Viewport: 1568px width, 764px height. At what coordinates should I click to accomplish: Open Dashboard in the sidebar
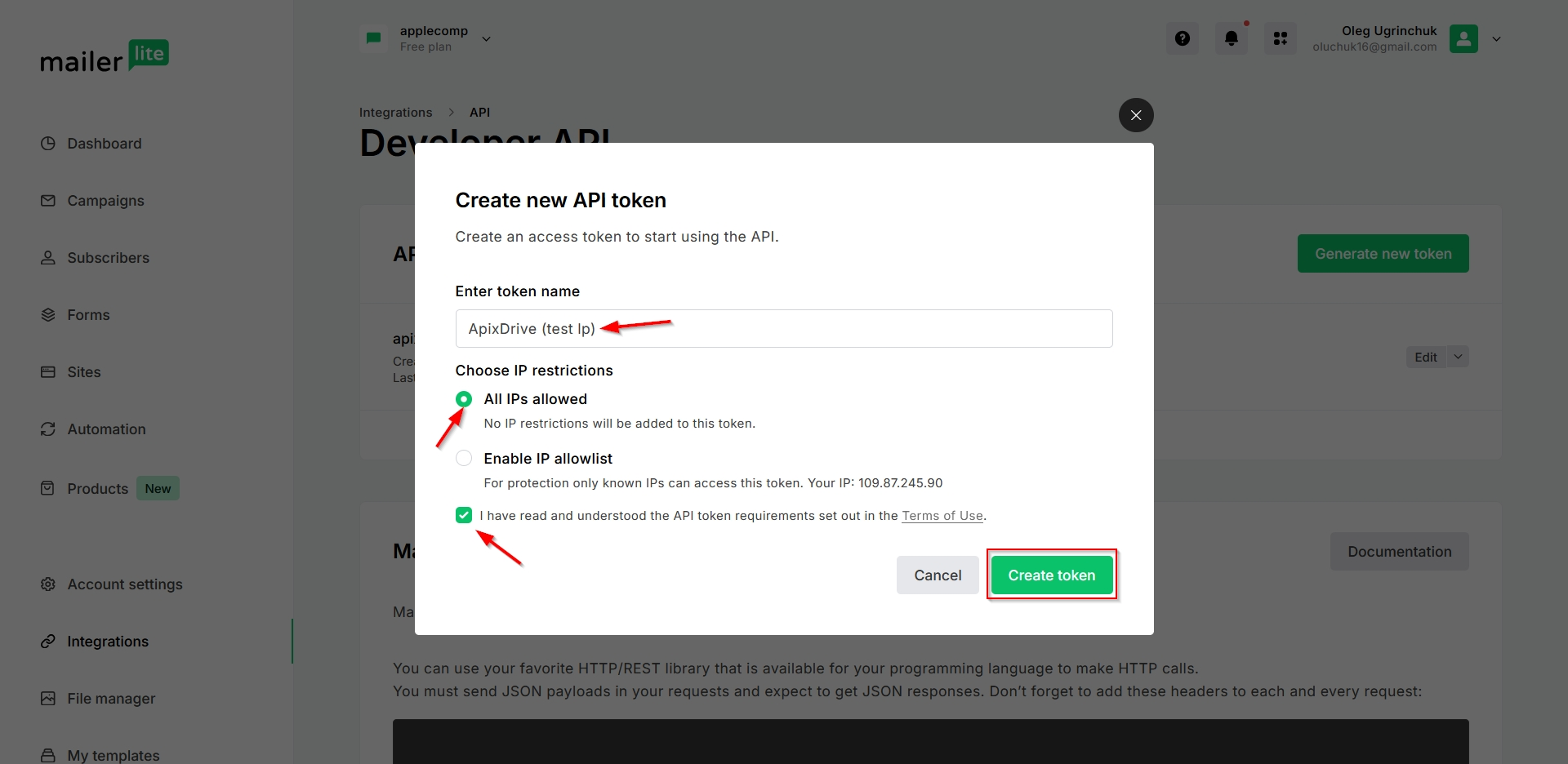tap(104, 144)
